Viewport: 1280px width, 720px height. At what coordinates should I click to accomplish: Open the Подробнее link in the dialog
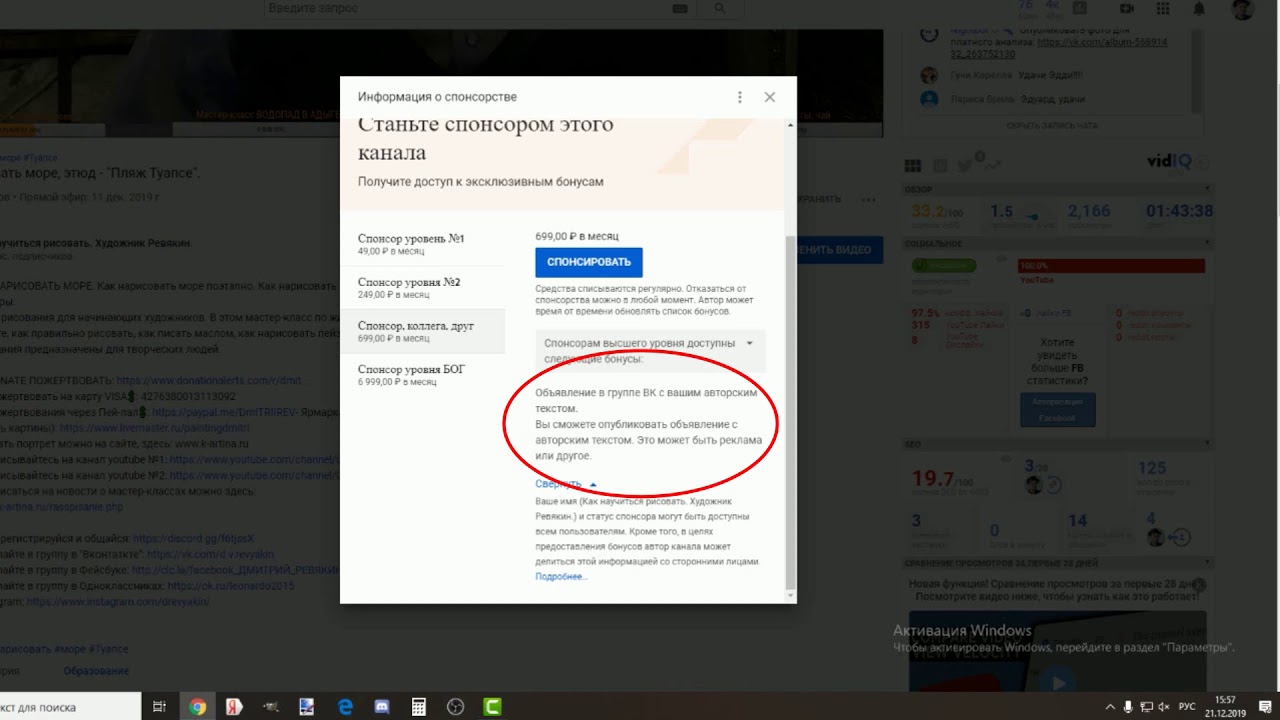click(x=561, y=577)
